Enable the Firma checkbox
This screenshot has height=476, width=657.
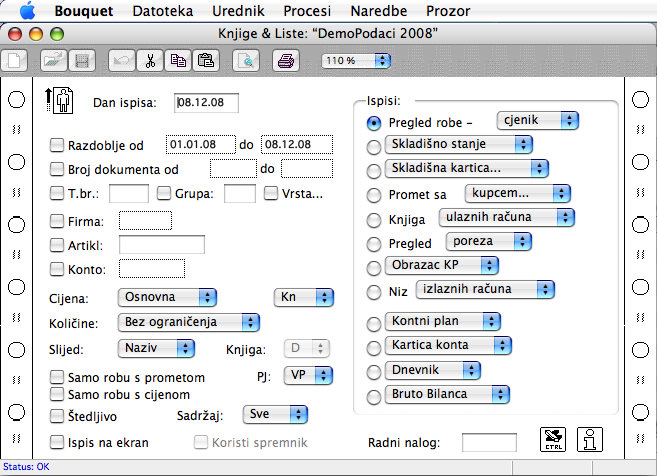tap(57, 221)
